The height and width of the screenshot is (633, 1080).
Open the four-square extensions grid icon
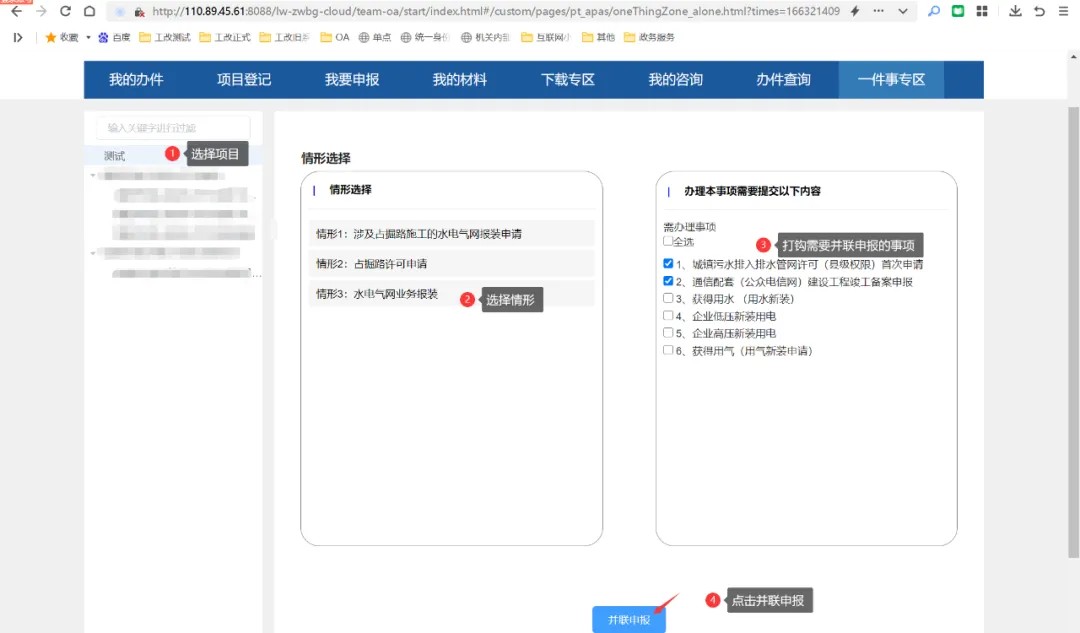click(x=982, y=11)
